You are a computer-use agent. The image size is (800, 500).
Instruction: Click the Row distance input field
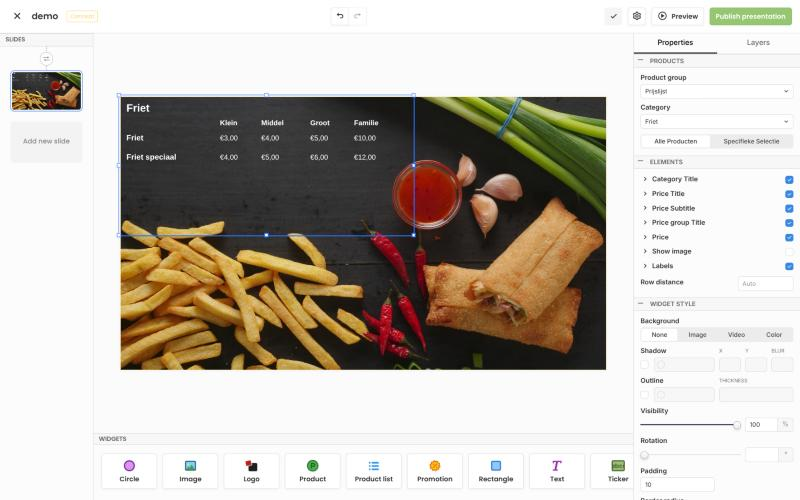coord(765,283)
